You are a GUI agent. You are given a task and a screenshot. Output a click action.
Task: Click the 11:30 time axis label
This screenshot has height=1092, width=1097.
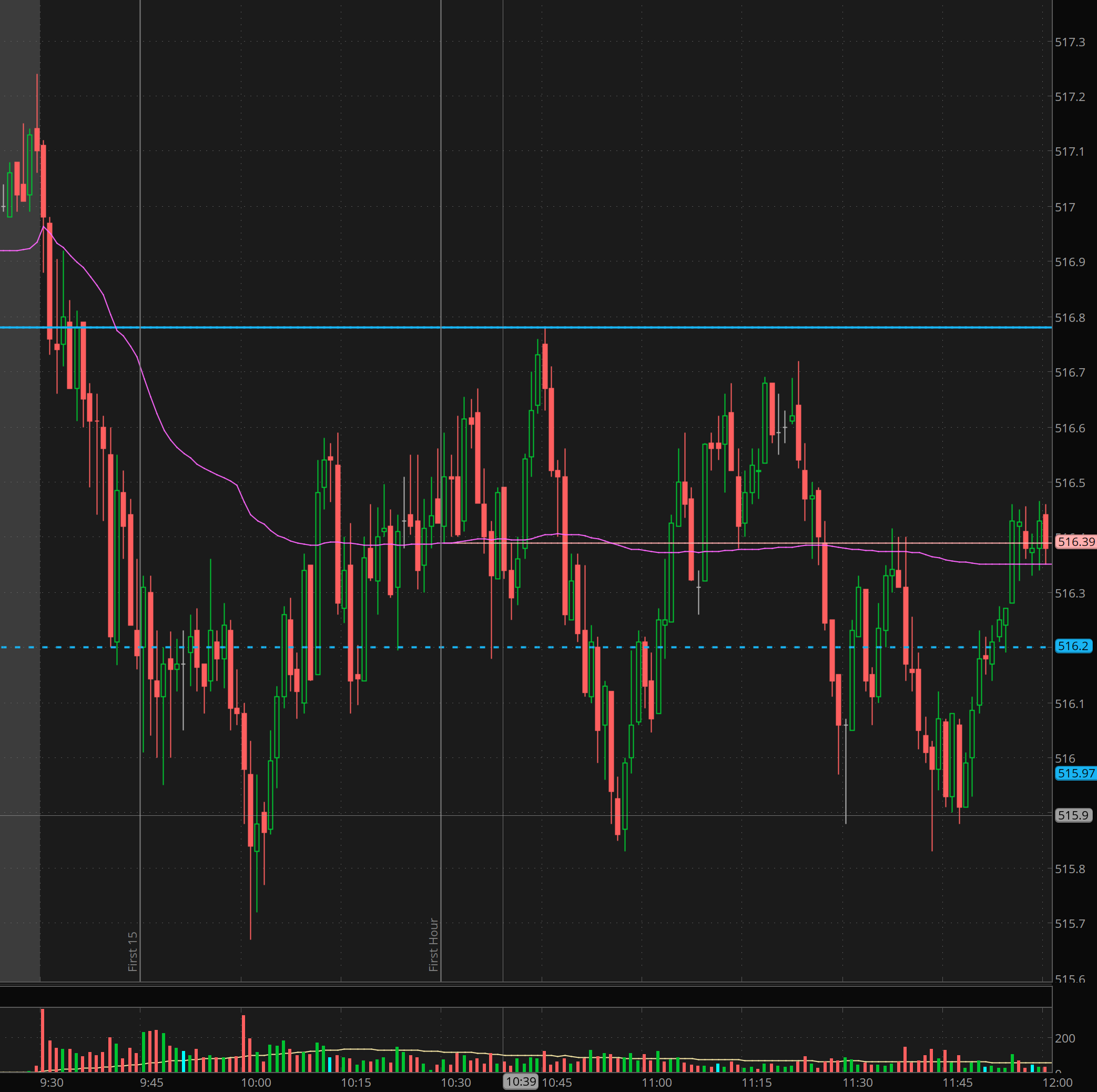click(857, 1083)
